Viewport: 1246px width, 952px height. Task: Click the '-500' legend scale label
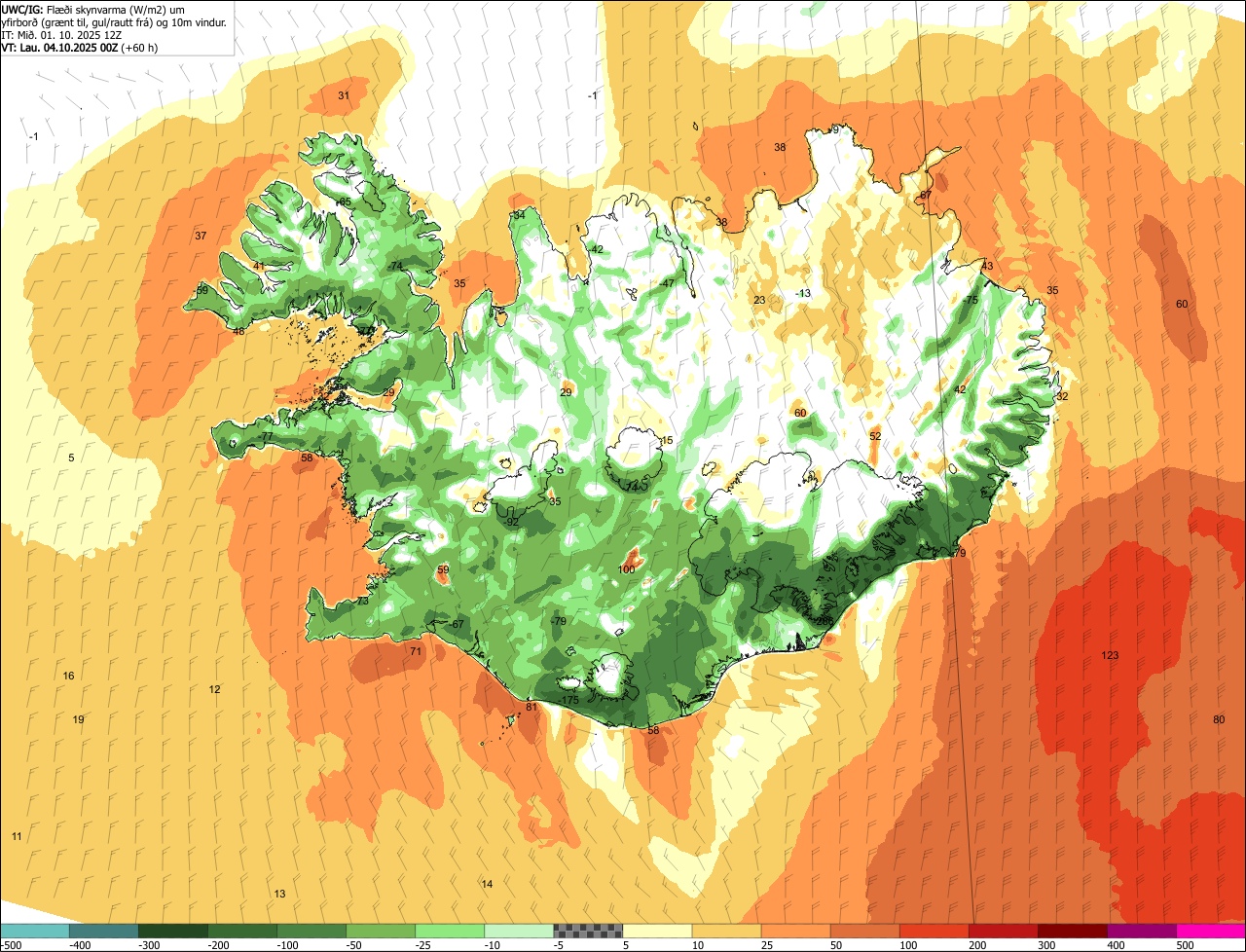[x=12, y=945]
